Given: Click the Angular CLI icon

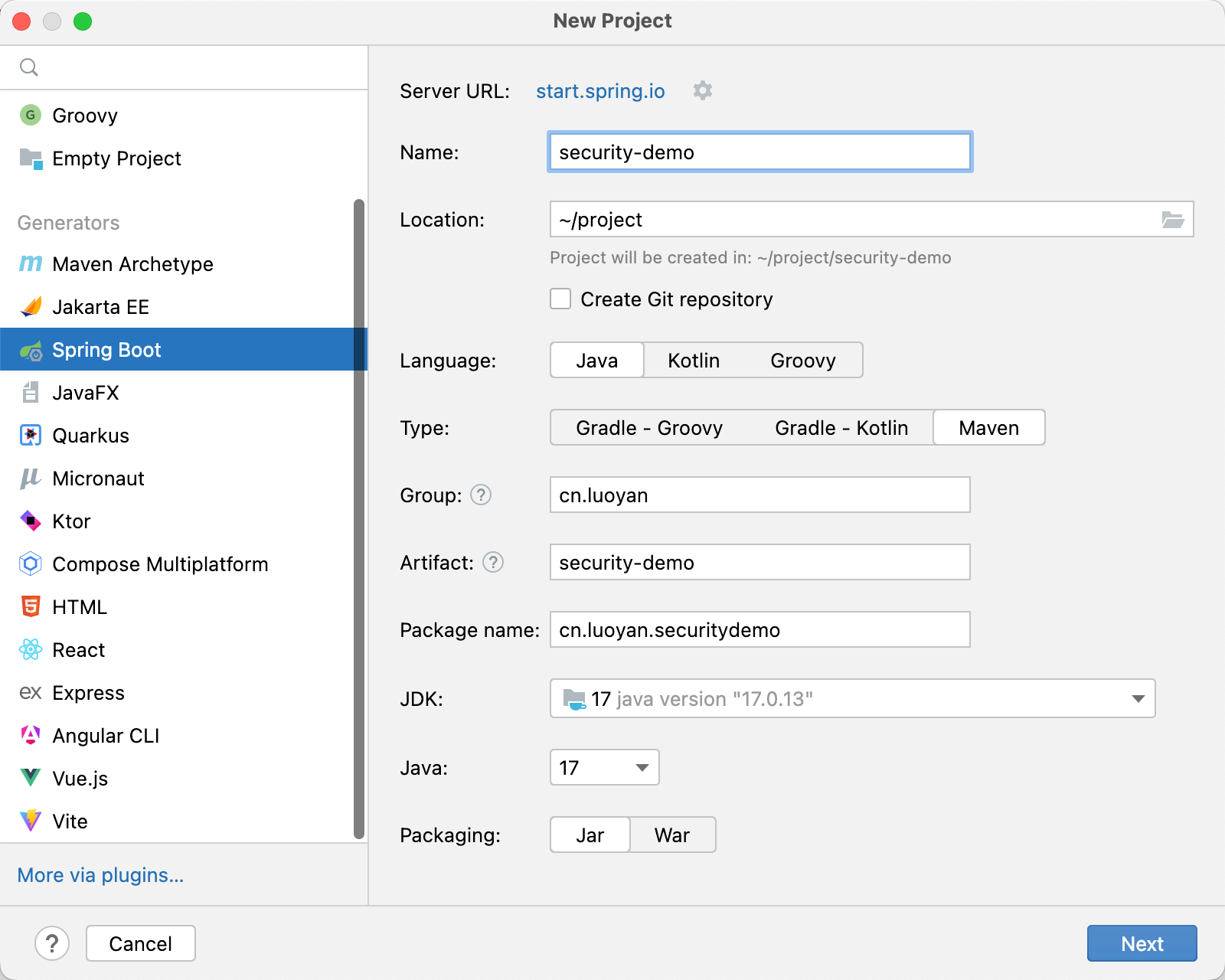Looking at the screenshot, I should pos(31,736).
